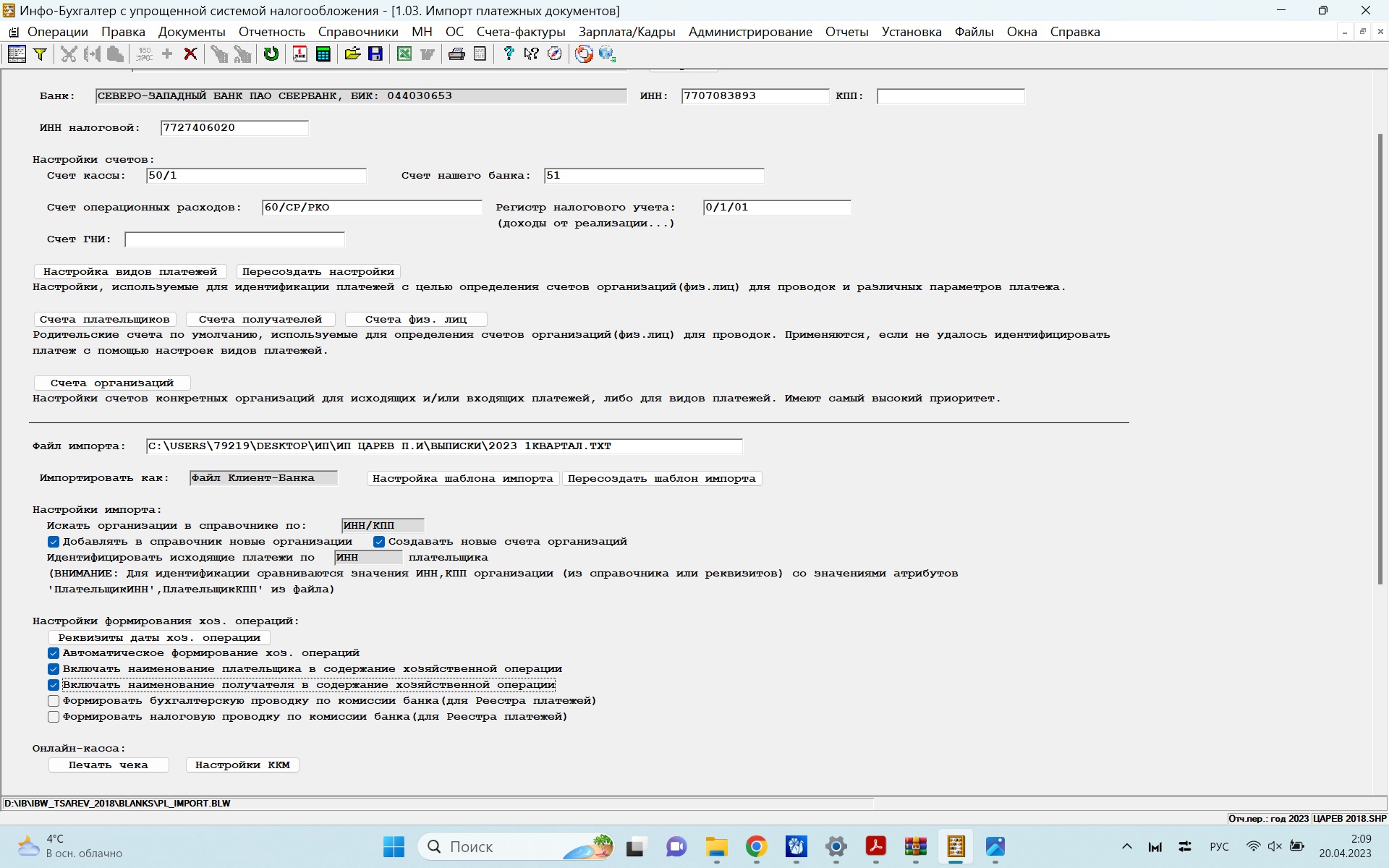Click 'Настройки ККМ' button

point(242,765)
